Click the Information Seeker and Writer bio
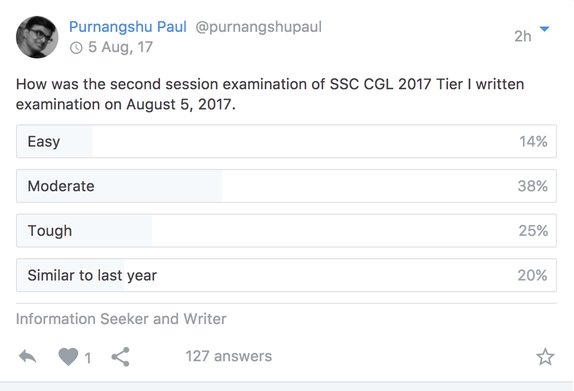The height and width of the screenshot is (391, 574). 121,319
